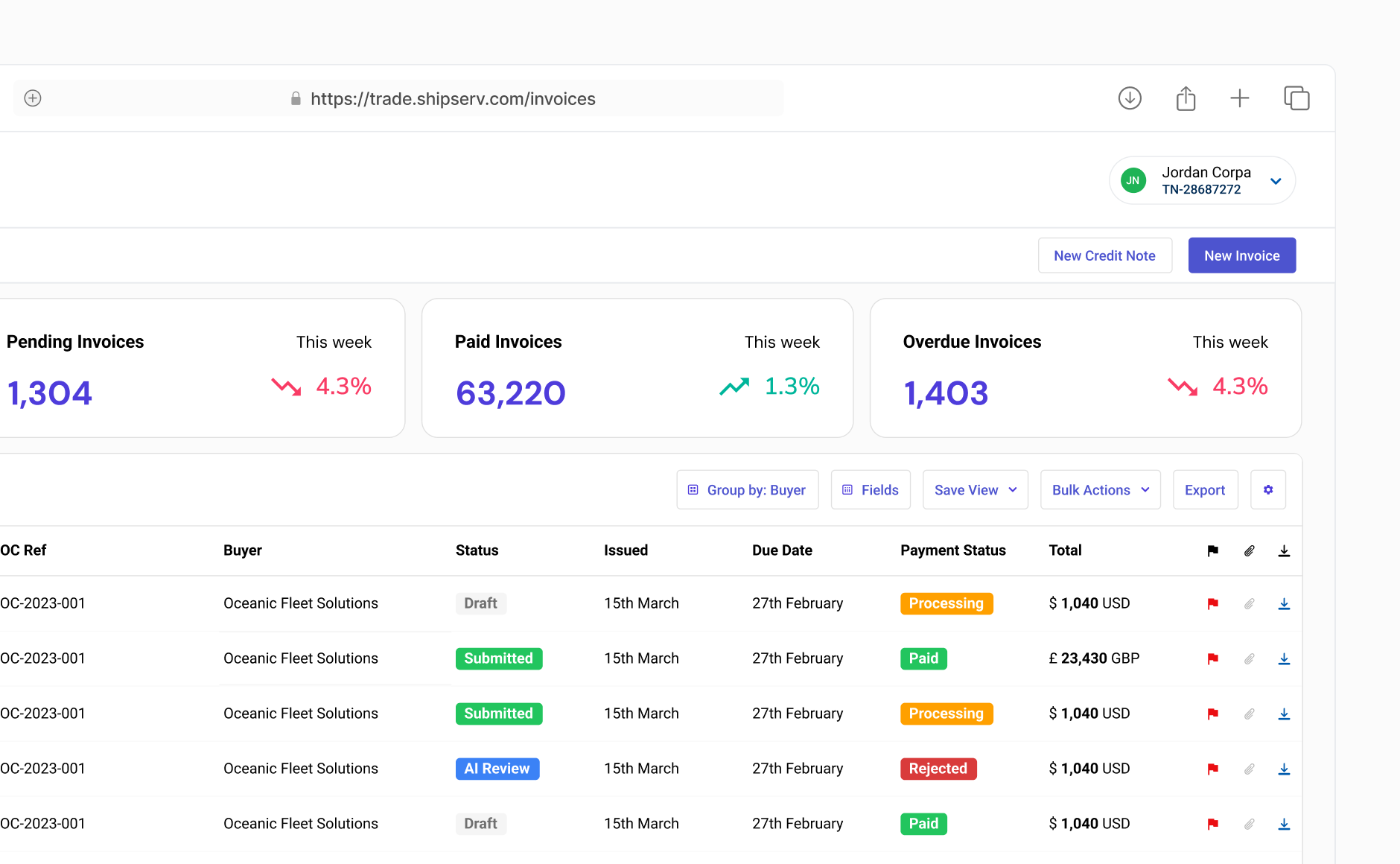Open a new browser tab with plus icon

[x=1240, y=98]
